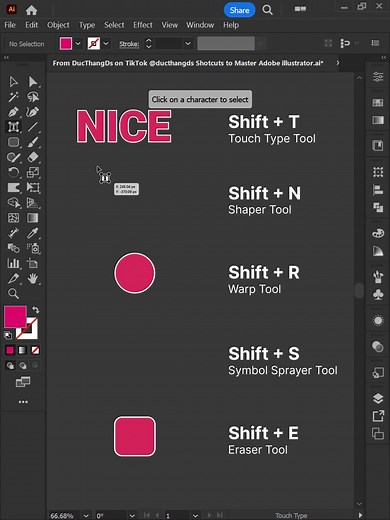Click the Share button
The image size is (390, 520).
(239, 10)
